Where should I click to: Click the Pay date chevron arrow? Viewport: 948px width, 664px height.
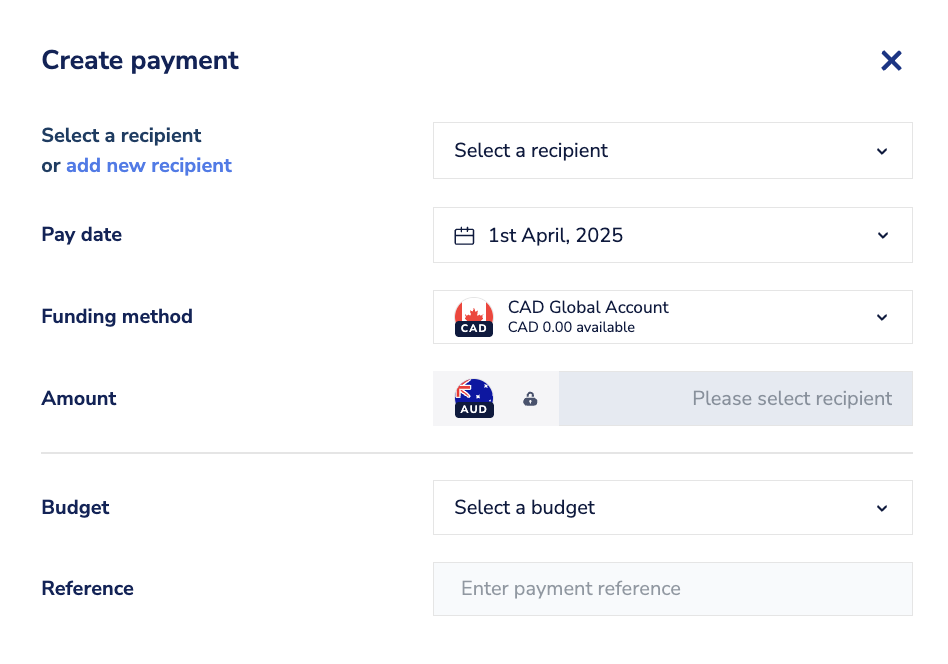click(x=882, y=236)
